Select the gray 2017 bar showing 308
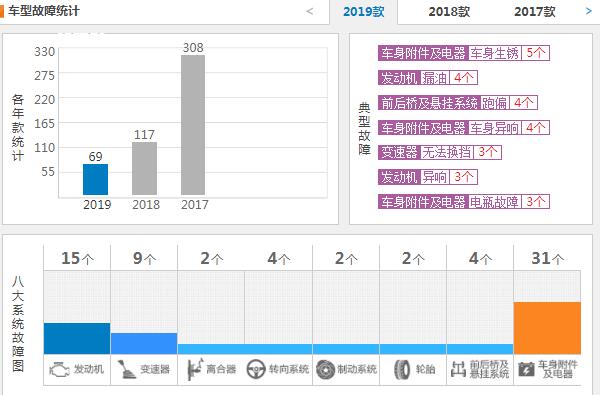600x395 pixels. [x=193, y=125]
